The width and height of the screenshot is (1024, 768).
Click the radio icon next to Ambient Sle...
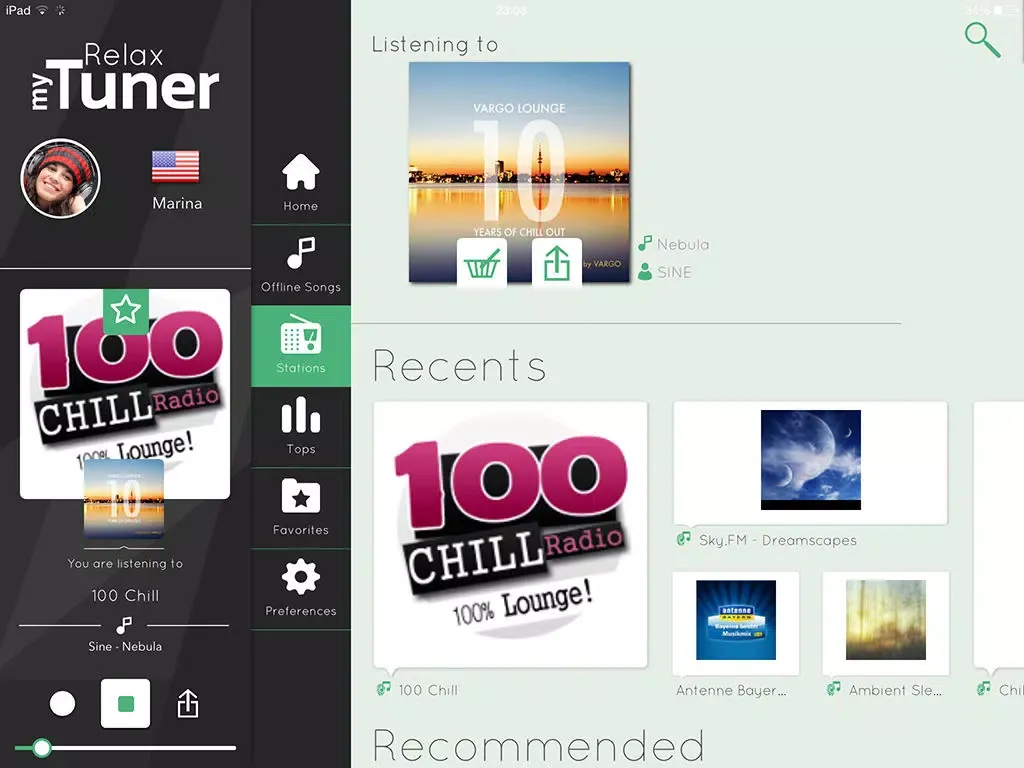point(834,688)
